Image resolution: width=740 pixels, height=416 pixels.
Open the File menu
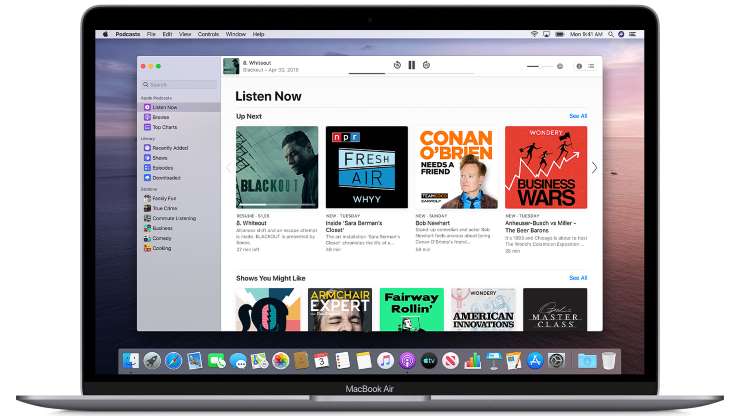[151, 34]
